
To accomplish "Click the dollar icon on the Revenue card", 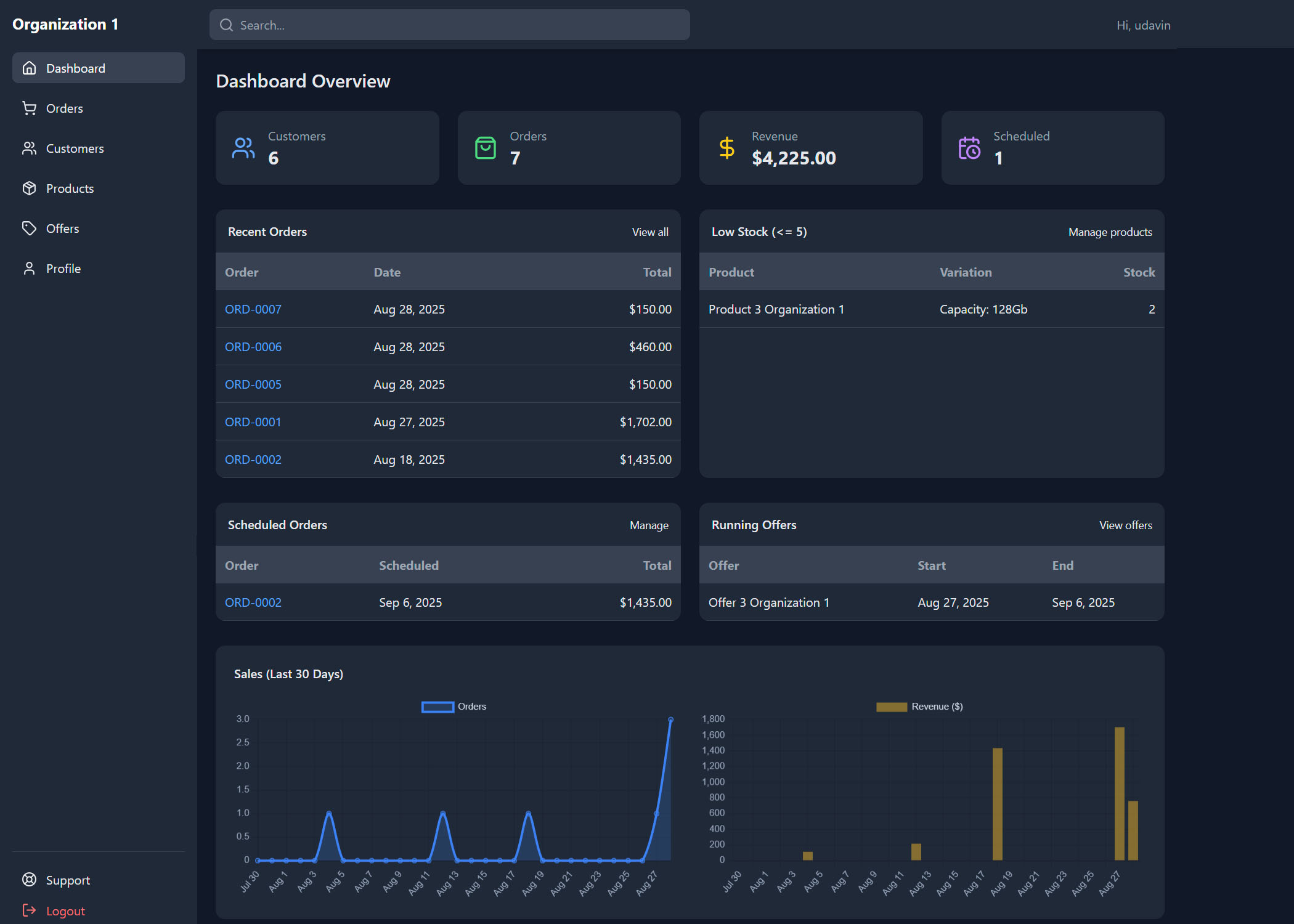I will point(726,147).
